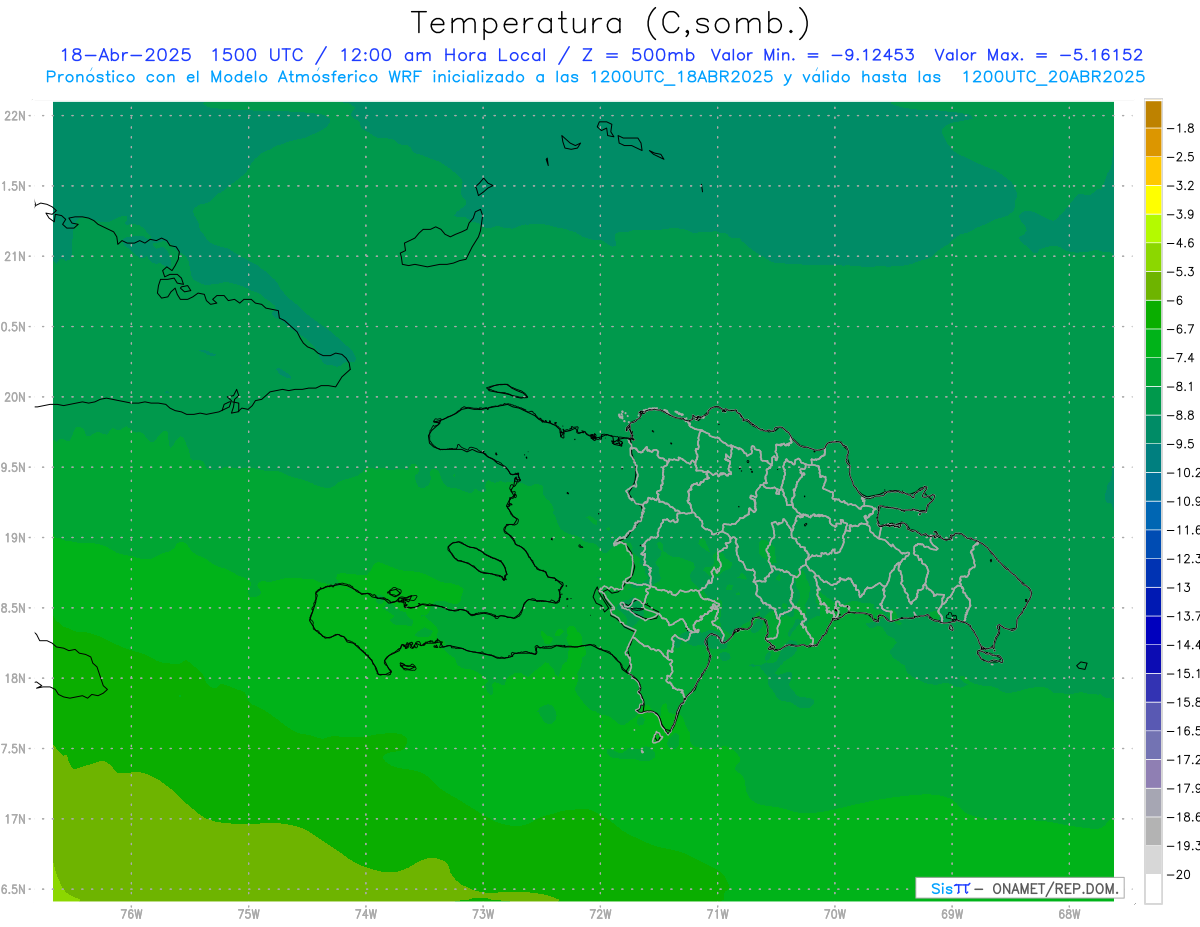This screenshot has width=1200, height=927.
Task: Click the ONAMET/REP.DOM. credit box
Action: click(x=1019, y=888)
